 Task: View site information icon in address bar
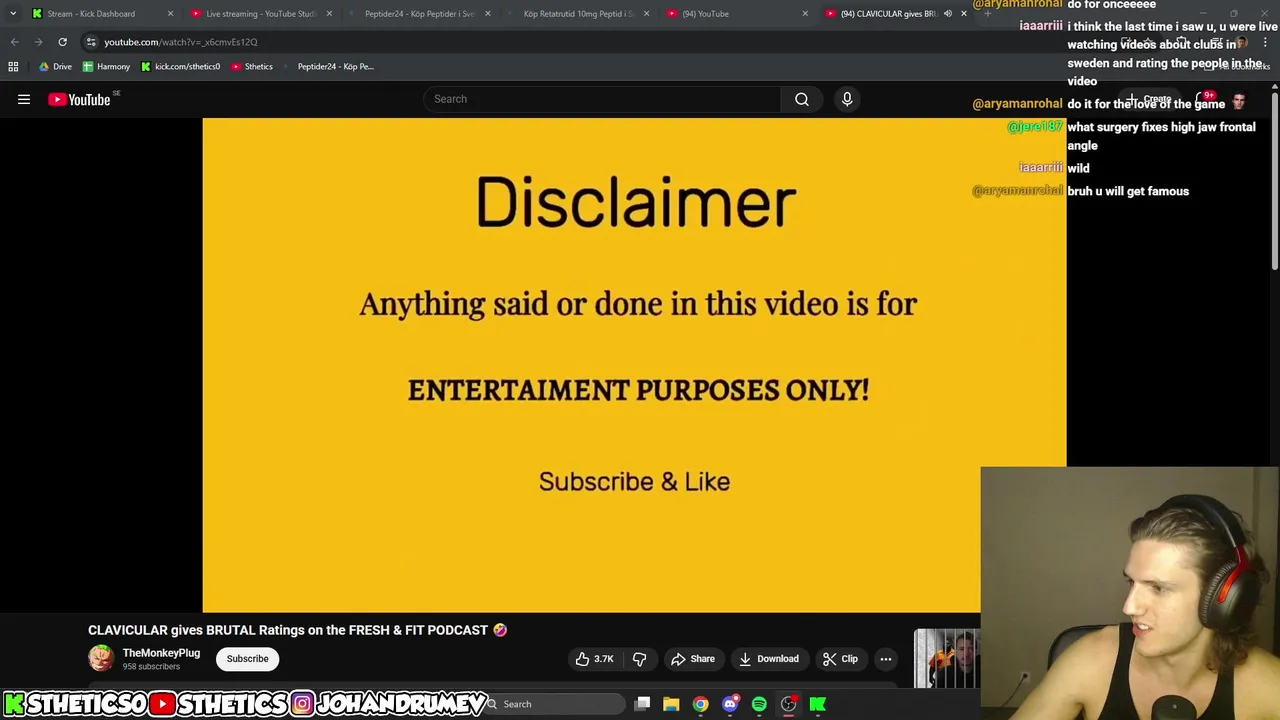pos(91,42)
